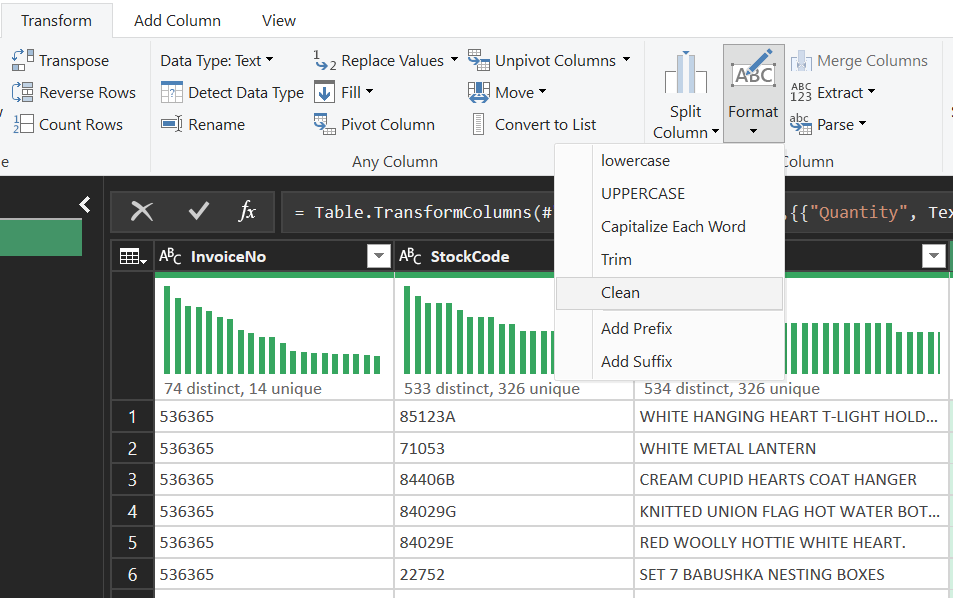The image size is (953, 598).
Task: Click inside the formula bar
Action: tap(420, 212)
